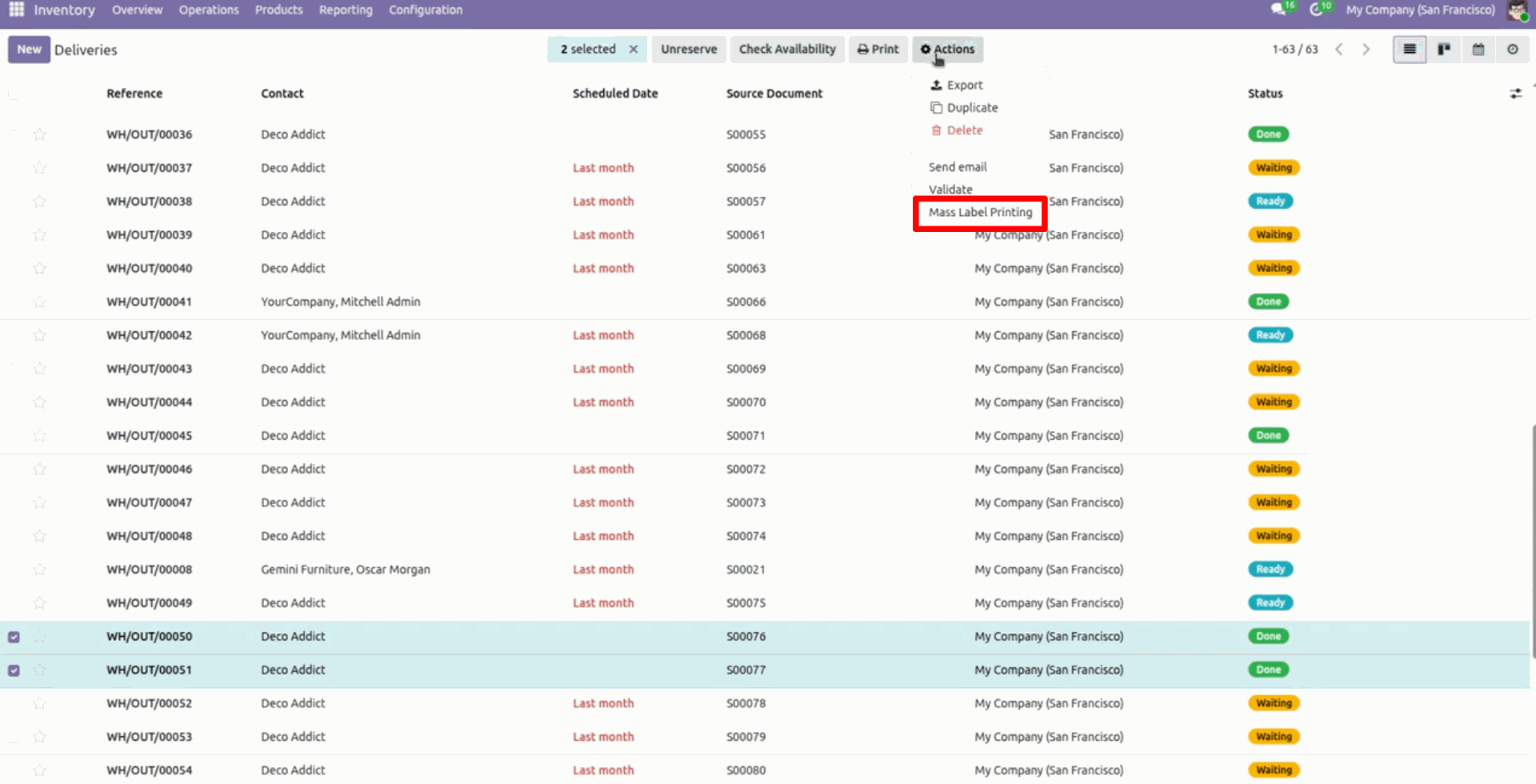Open the activities clock icon

(1316, 10)
